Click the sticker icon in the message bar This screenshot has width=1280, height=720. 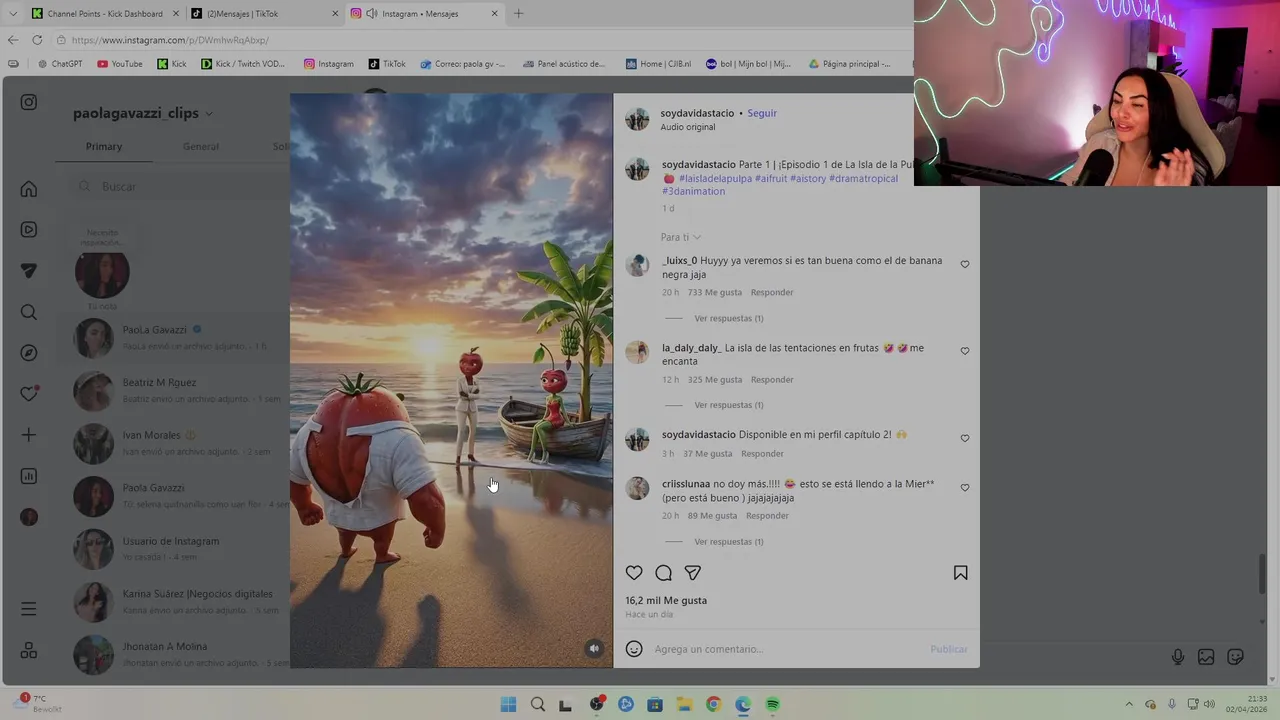click(1235, 657)
